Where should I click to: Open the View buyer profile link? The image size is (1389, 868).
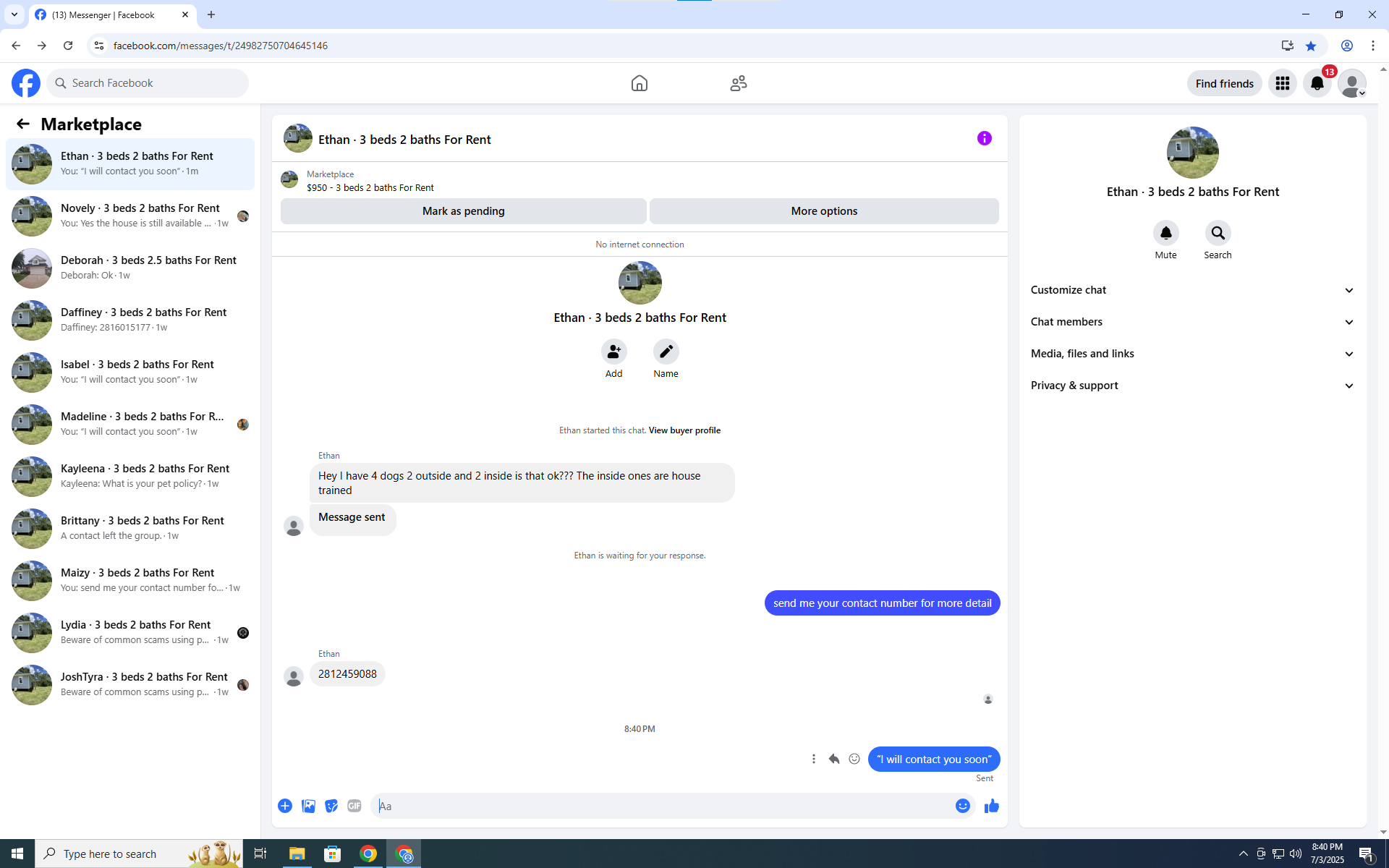[684, 430]
